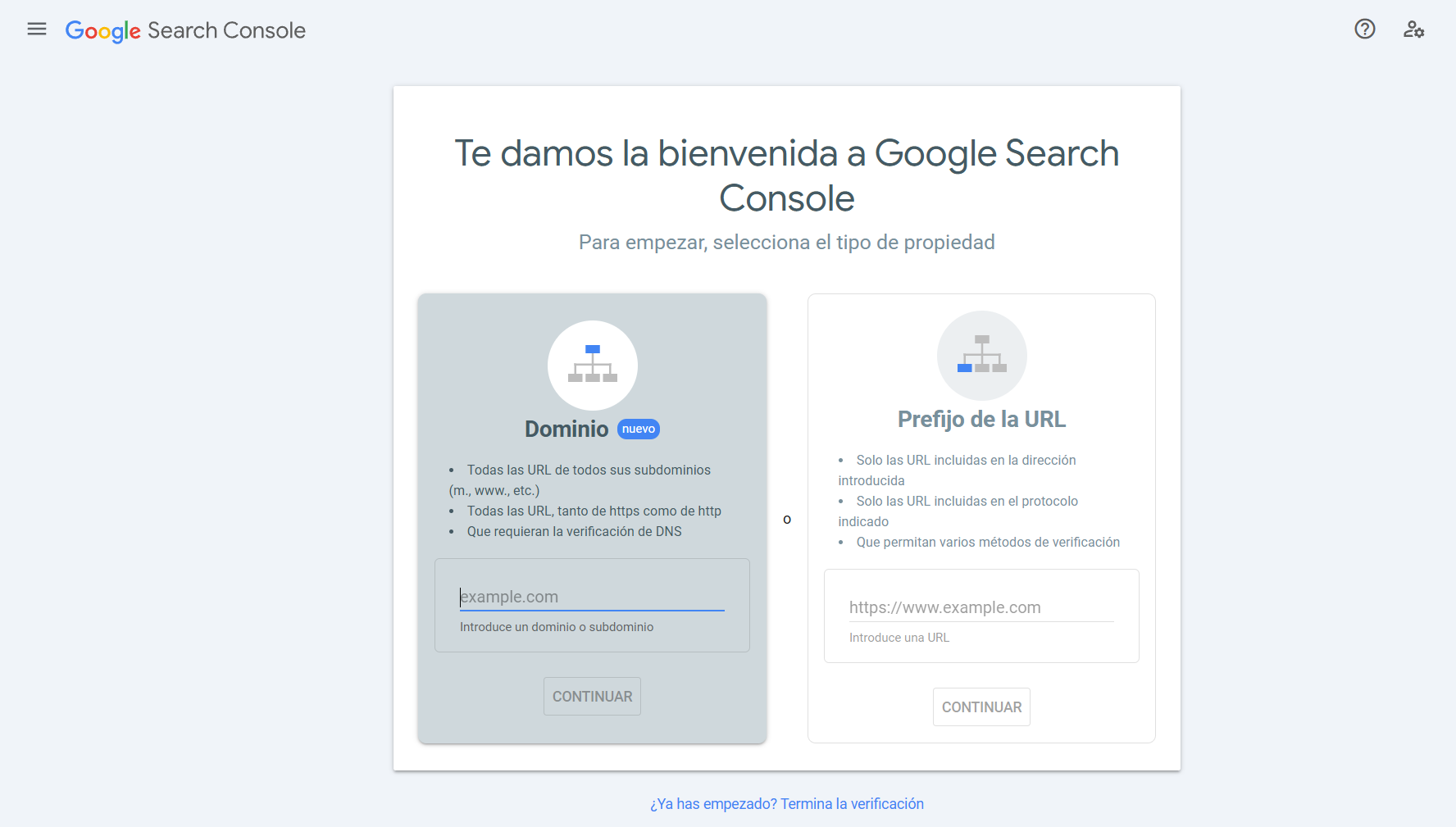1456x827 pixels.
Task: Click 'Que requieran la verificación de DNS' text
Action: coord(575,531)
